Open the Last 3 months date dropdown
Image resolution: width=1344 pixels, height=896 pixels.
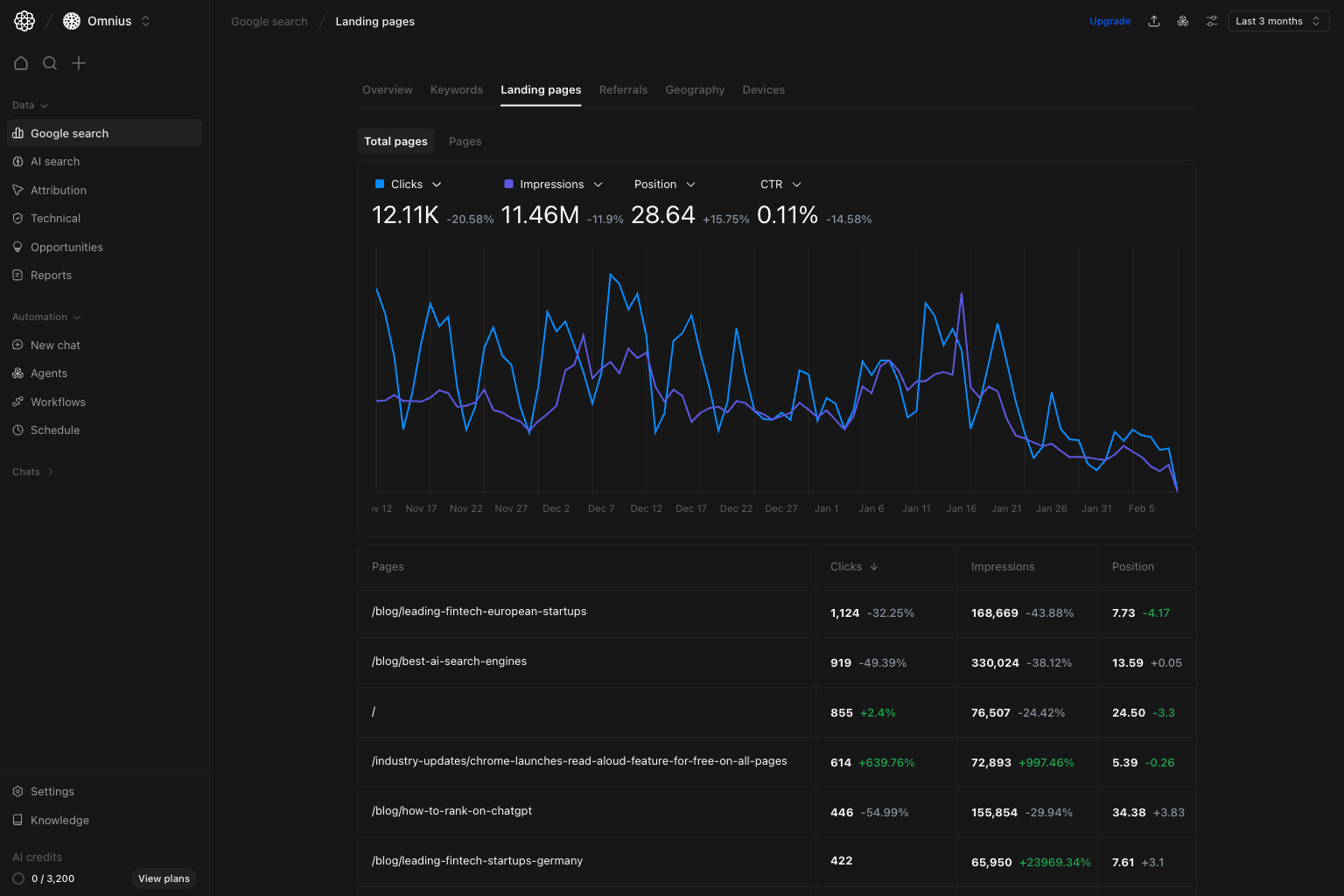pos(1277,20)
